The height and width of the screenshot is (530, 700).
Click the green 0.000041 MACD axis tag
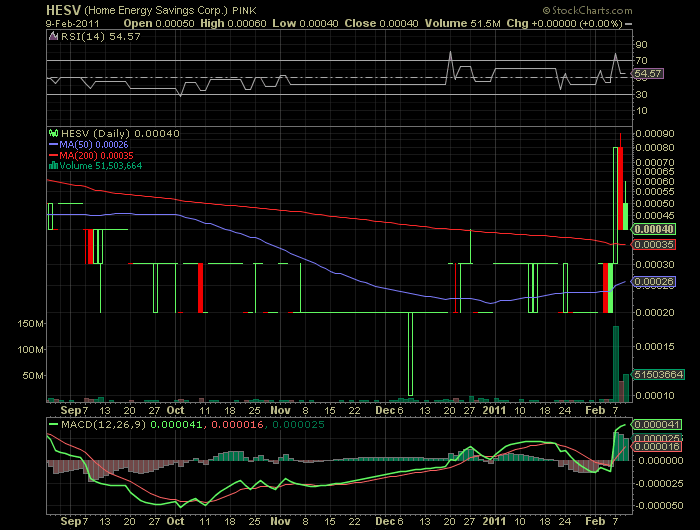tap(656, 424)
